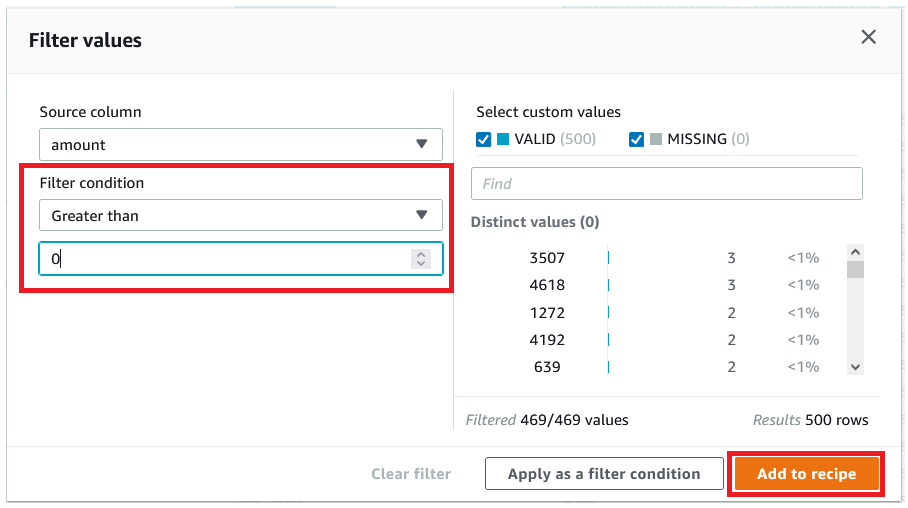
Task: Close the Filter values dialog
Action: click(x=868, y=37)
